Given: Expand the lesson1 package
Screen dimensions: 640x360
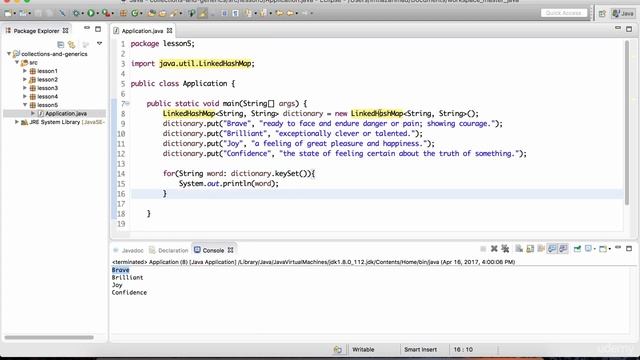Looking at the screenshot, I should 25,71.
